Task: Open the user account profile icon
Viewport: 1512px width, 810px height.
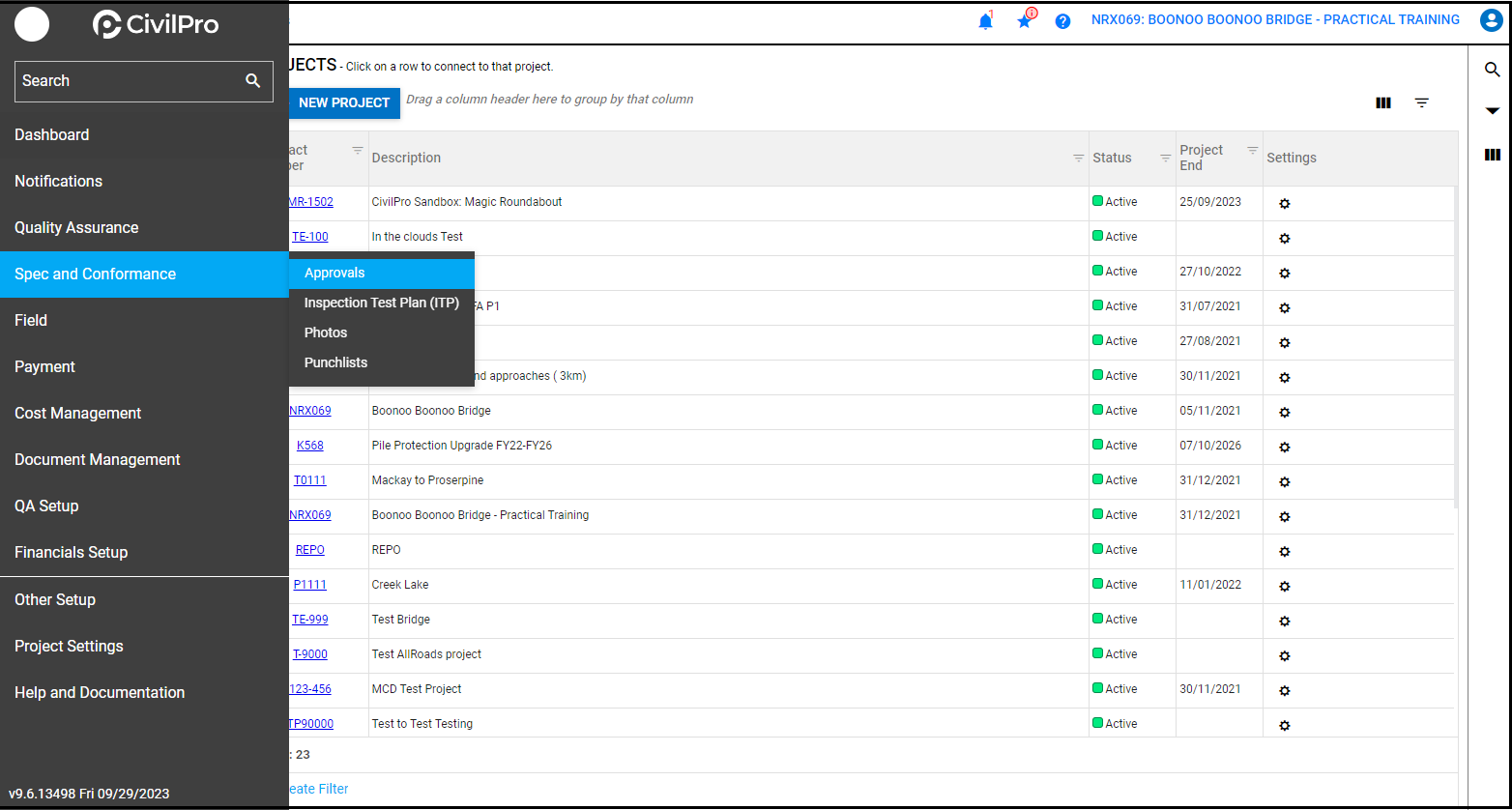Action: 1491,20
